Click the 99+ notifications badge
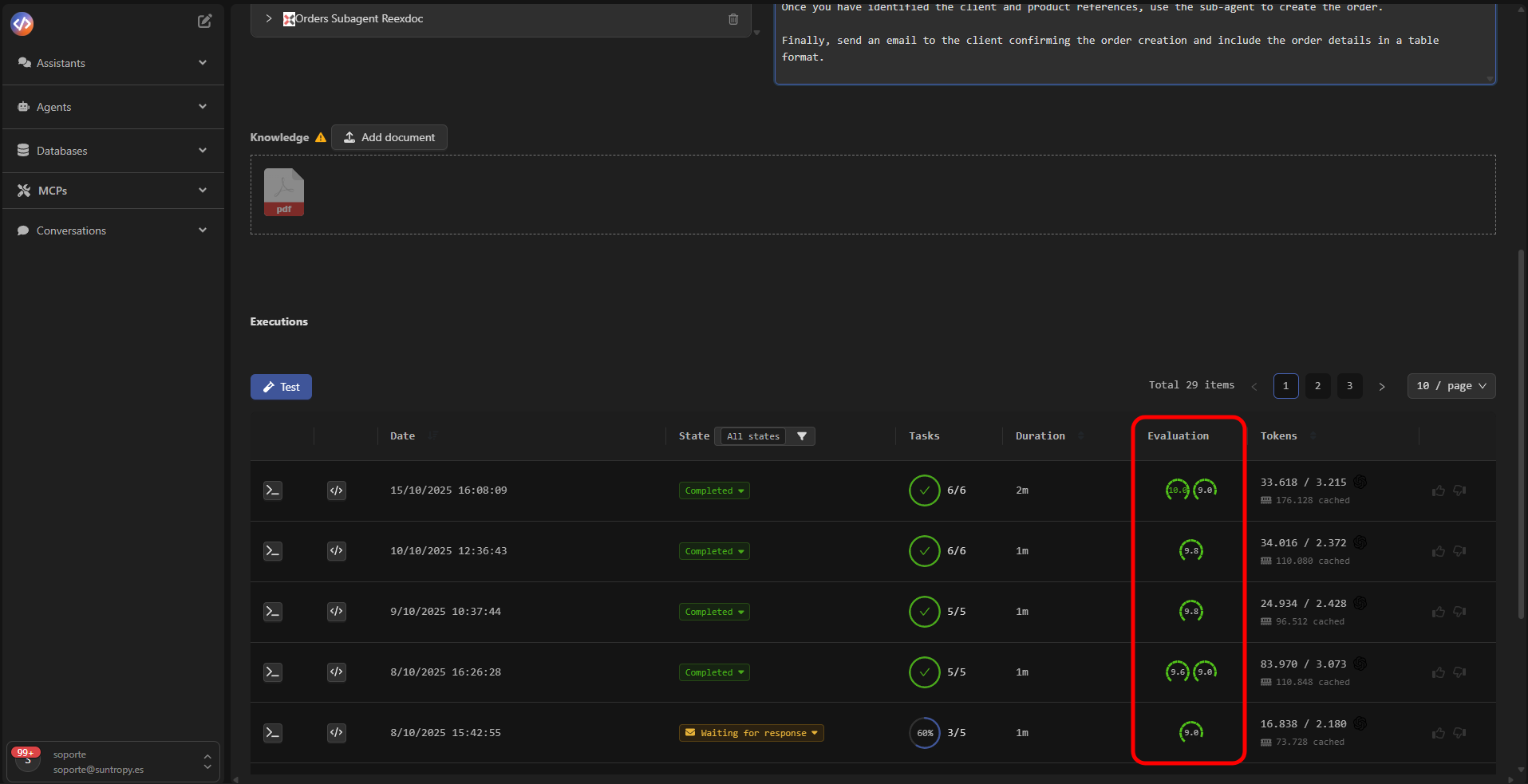 tap(26, 752)
